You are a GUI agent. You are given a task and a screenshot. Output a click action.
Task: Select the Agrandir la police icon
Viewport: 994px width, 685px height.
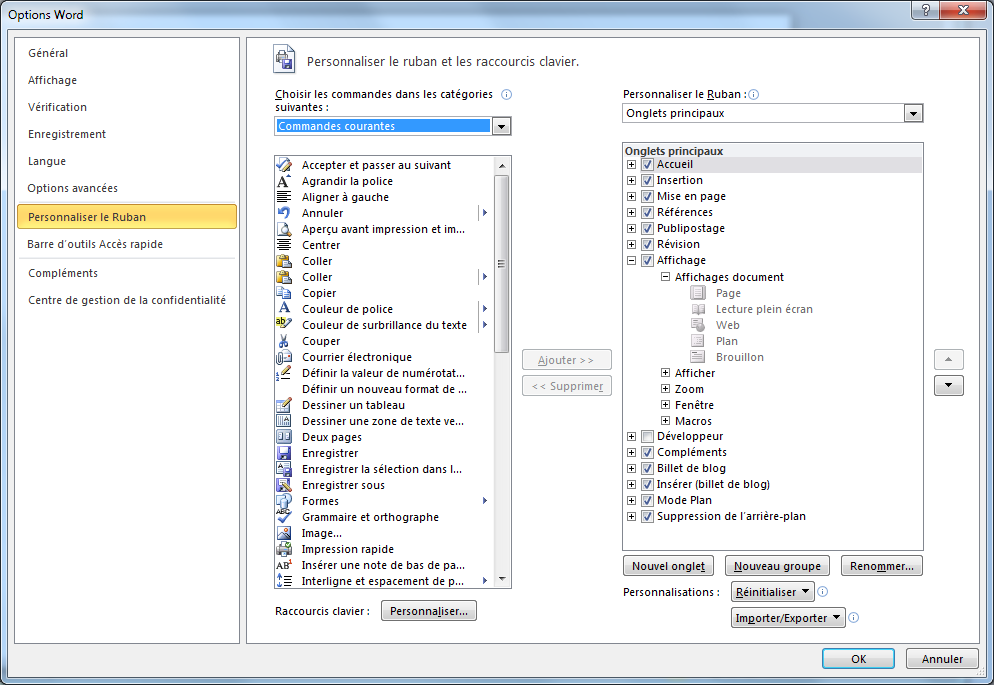[x=284, y=181]
